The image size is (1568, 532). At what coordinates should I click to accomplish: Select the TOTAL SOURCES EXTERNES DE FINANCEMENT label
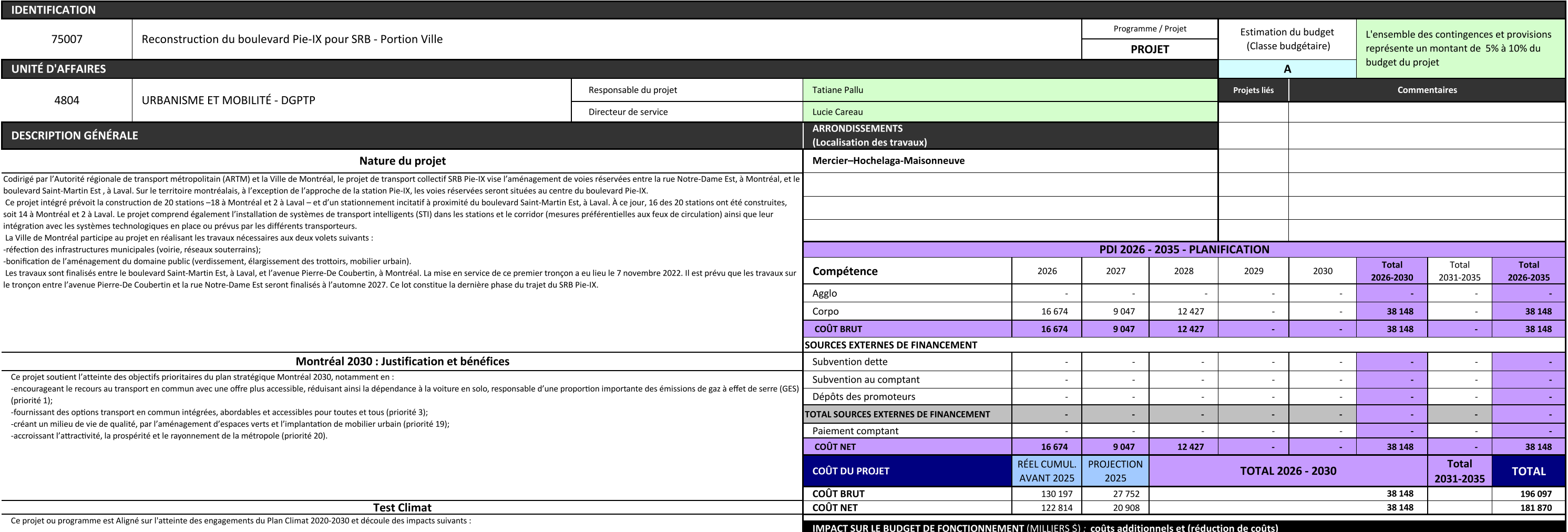tap(897, 415)
